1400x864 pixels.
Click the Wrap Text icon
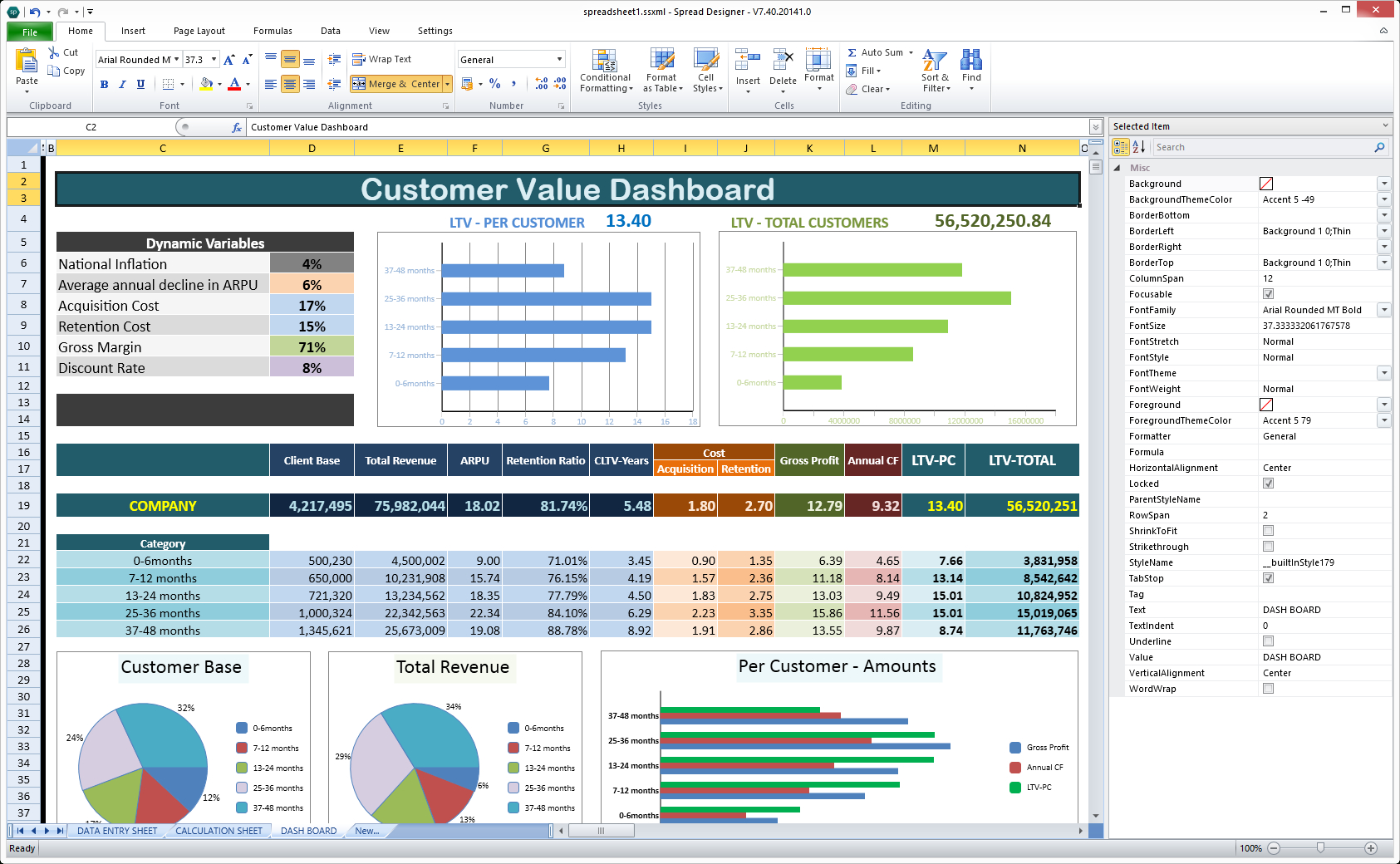359,58
